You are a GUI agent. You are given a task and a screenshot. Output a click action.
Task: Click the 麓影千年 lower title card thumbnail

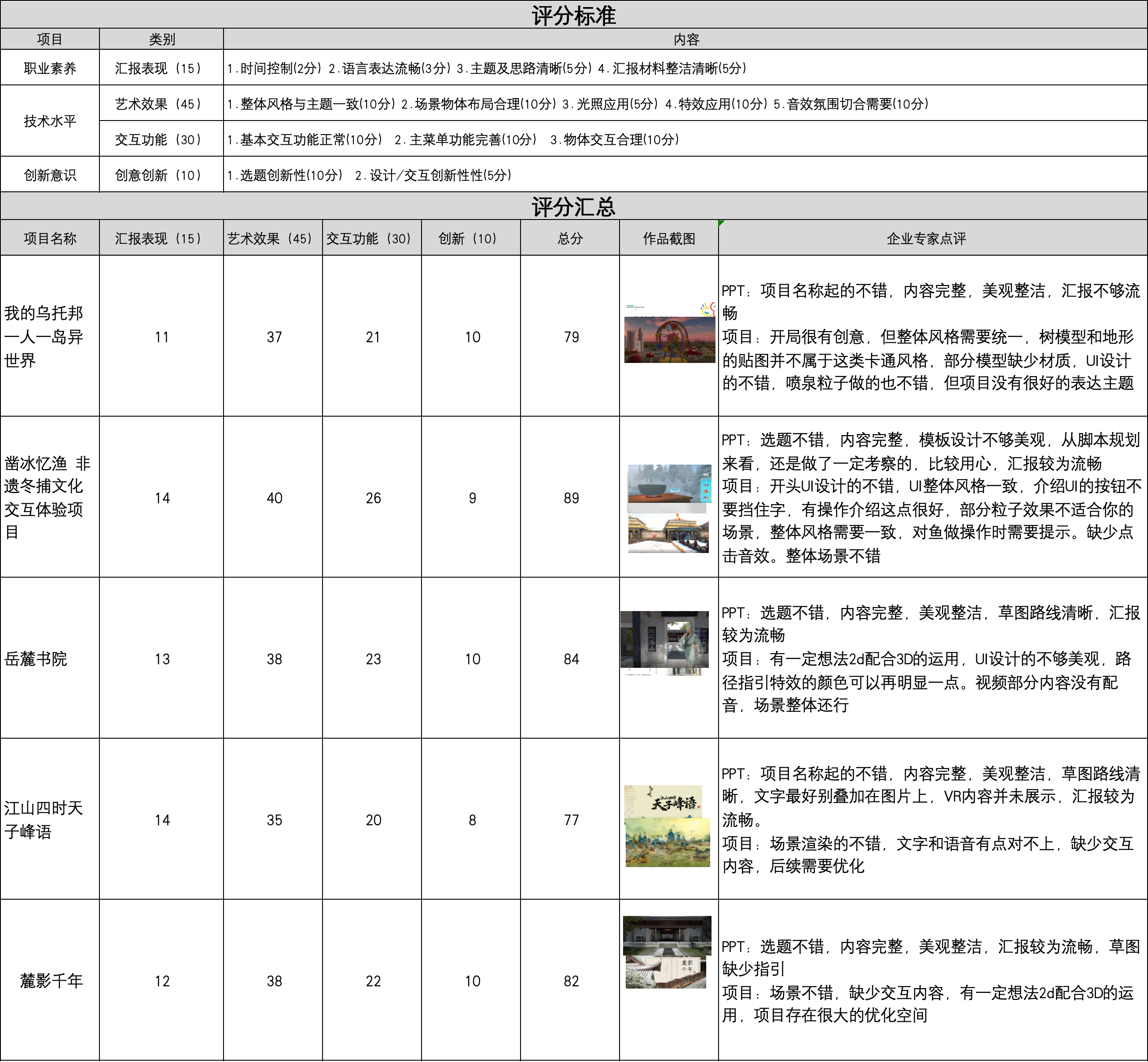[x=666, y=972]
